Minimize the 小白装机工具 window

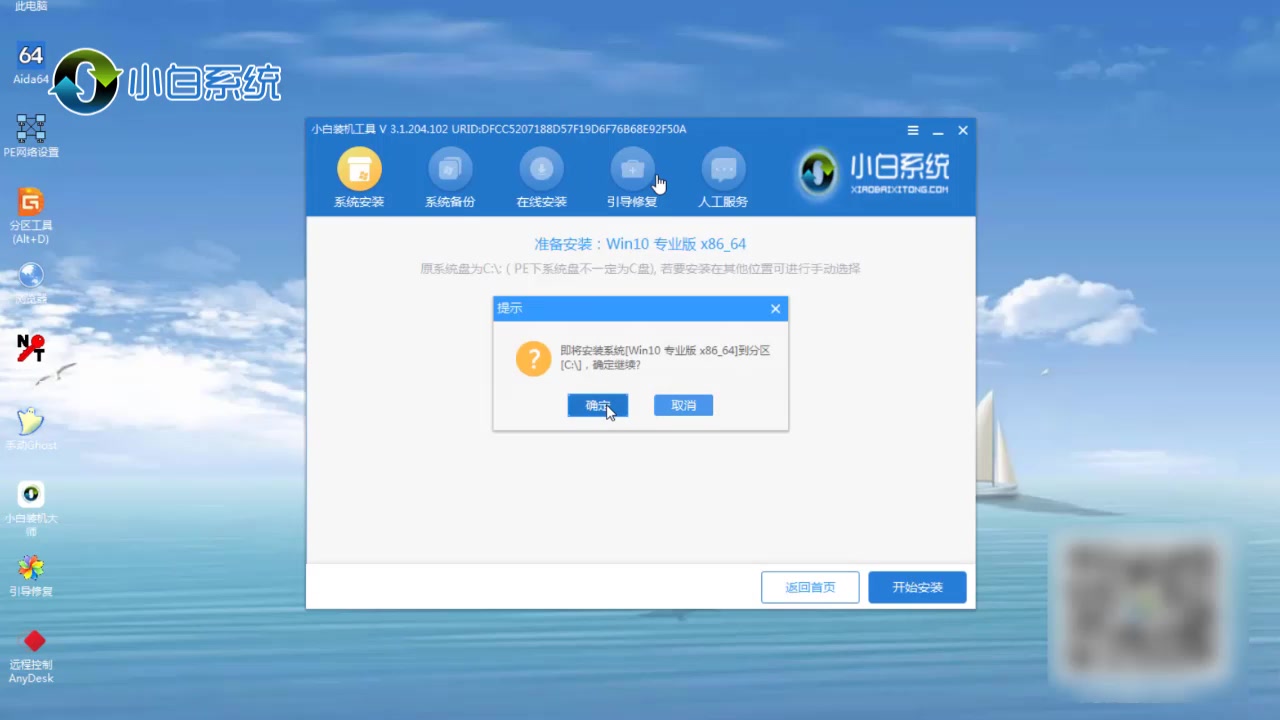(x=938, y=131)
